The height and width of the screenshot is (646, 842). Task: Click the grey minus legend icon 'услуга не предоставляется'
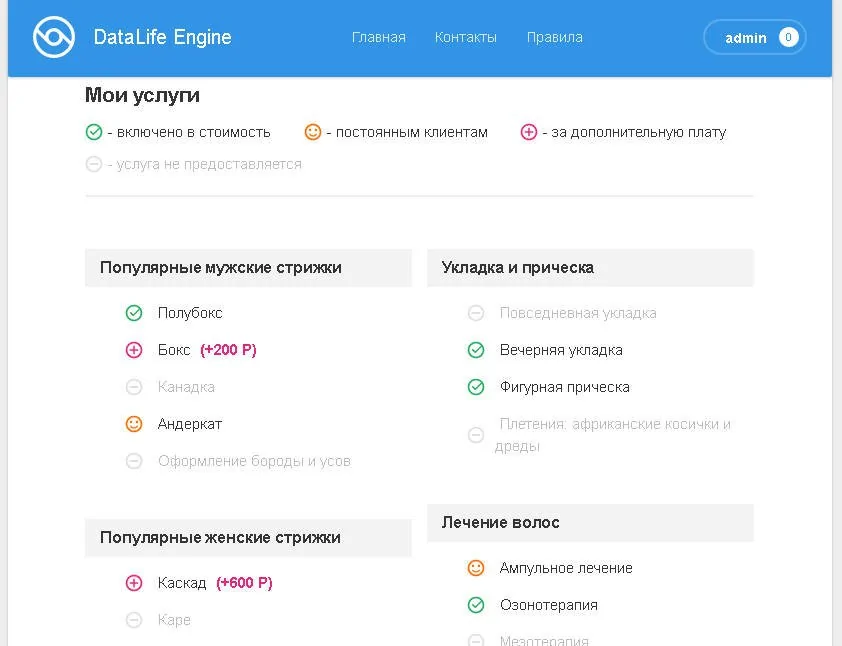click(x=94, y=164)
